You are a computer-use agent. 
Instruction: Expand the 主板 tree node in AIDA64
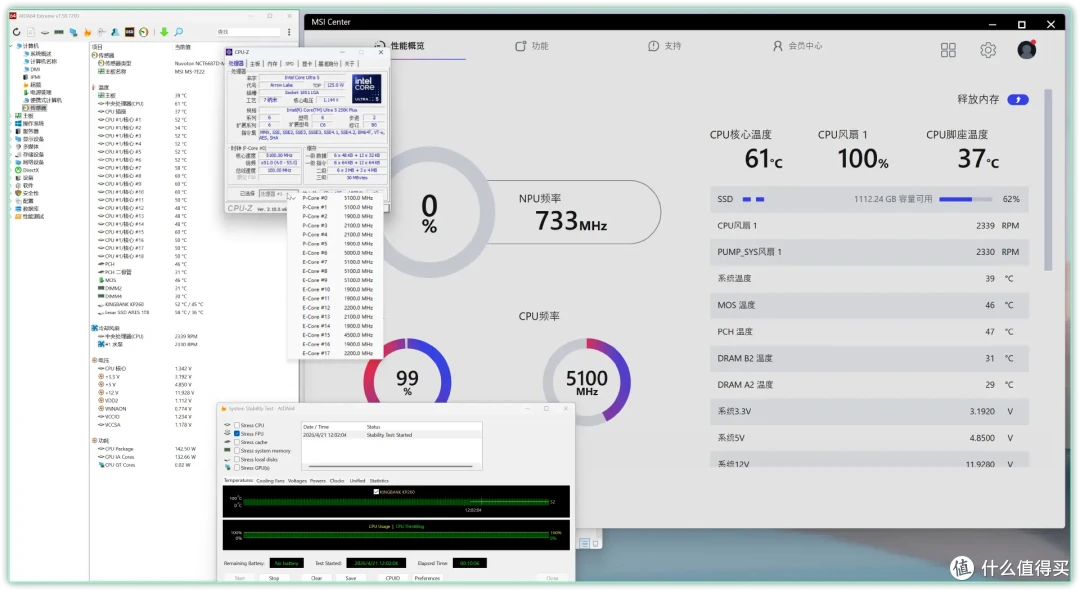pyautogui.click(x=12, y=116)
